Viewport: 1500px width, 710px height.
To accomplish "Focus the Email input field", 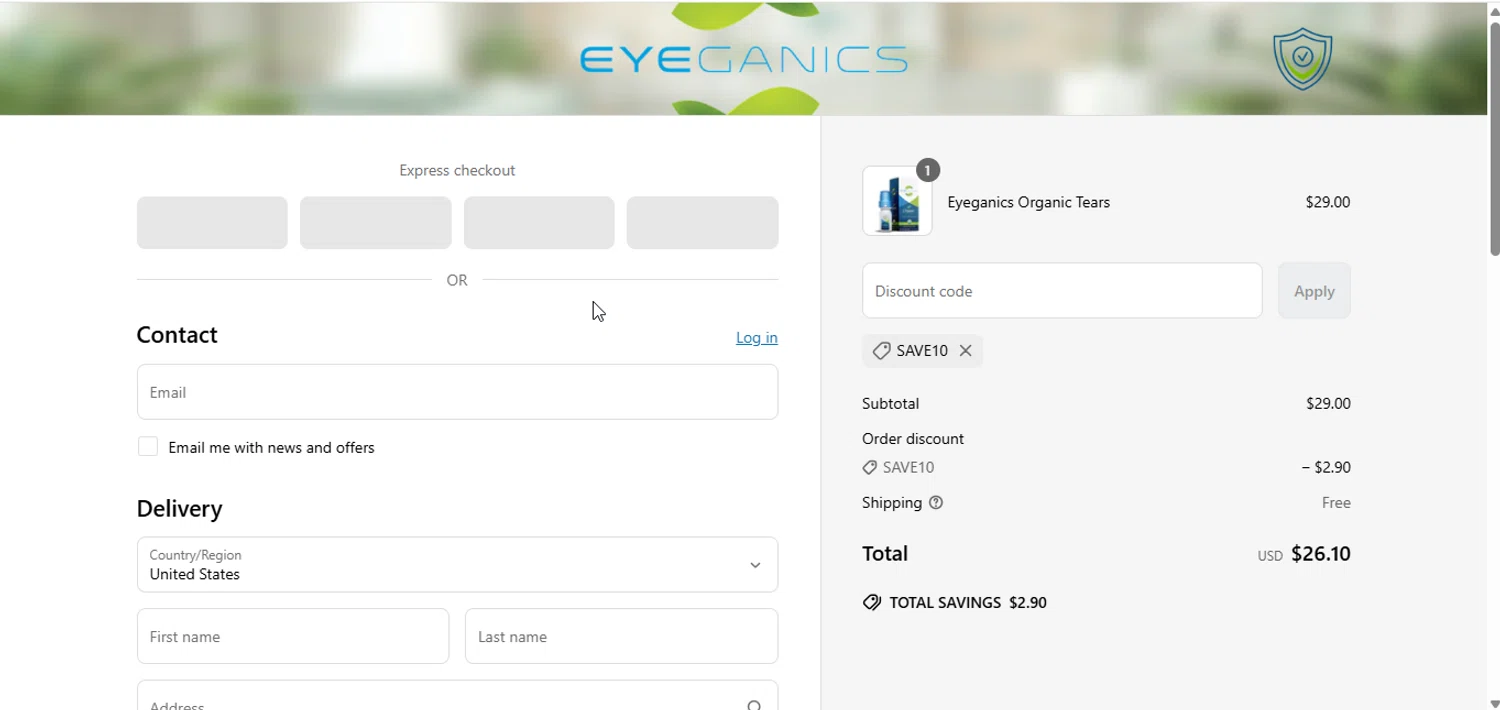I will coord(457,392).
